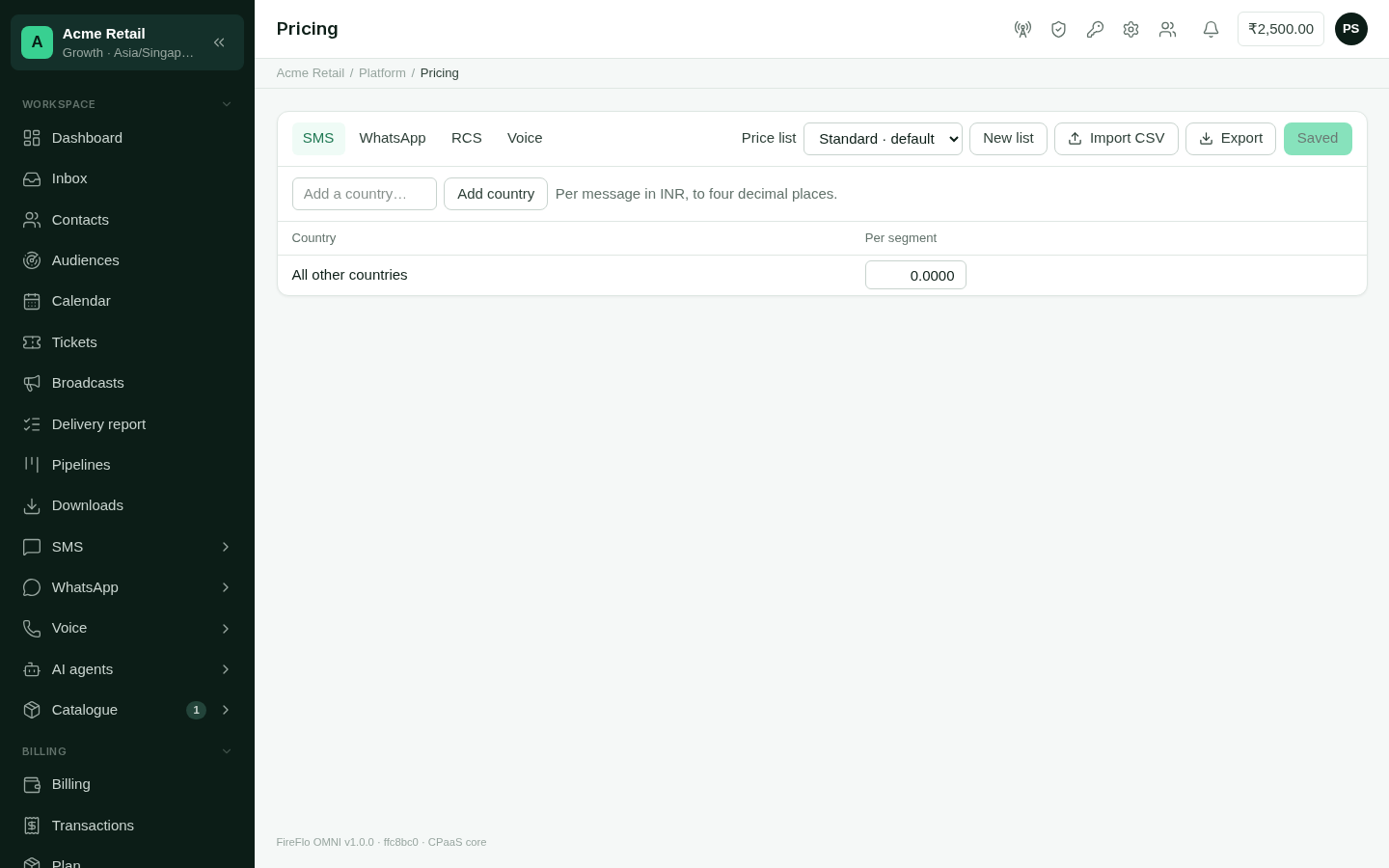This screenshot has width=1389, height=868.
Task: Go to Inbox in the sidebar
Action: coord(127,178)
